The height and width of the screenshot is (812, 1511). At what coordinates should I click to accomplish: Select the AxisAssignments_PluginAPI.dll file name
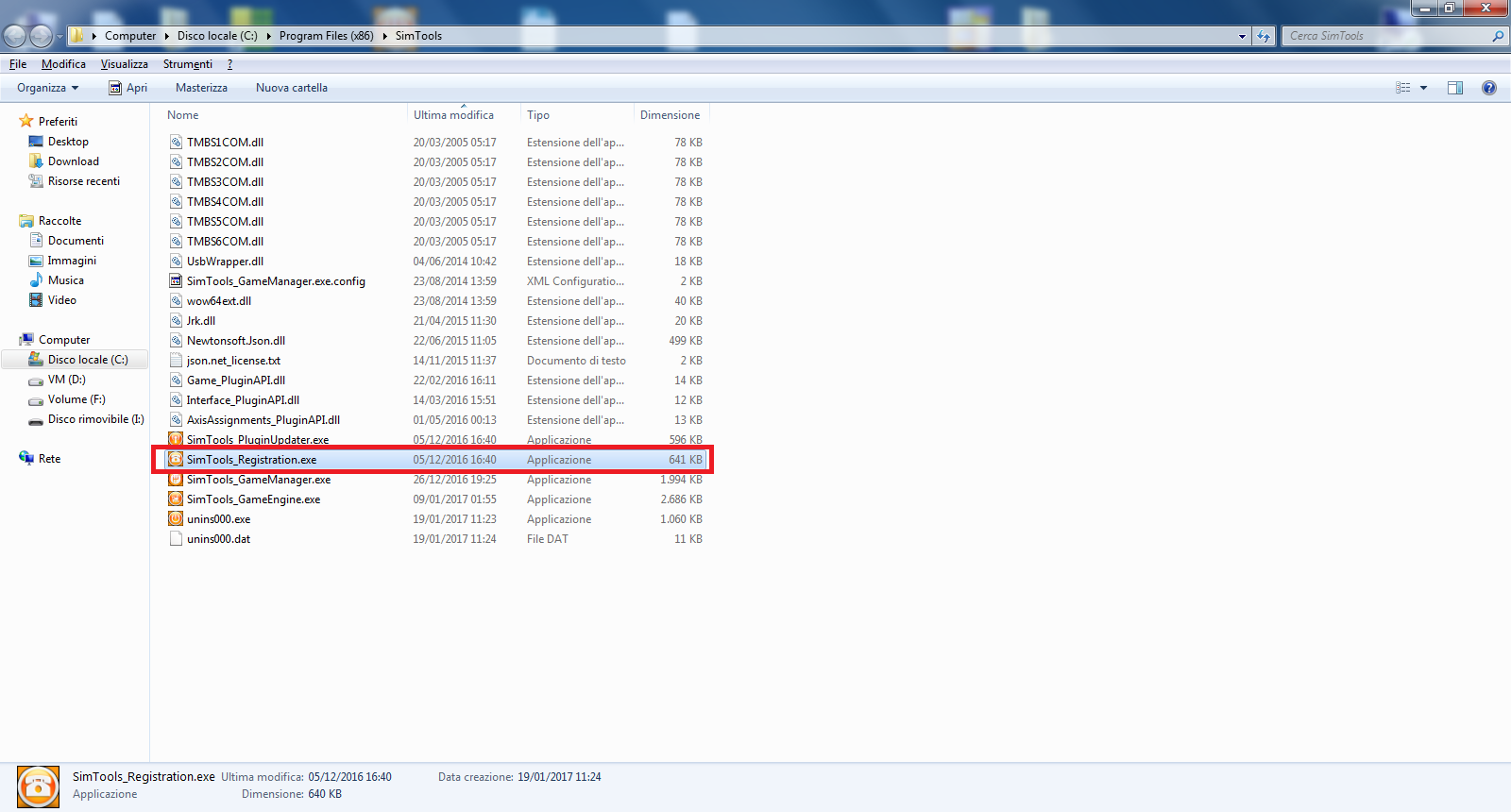coord(263,420)
